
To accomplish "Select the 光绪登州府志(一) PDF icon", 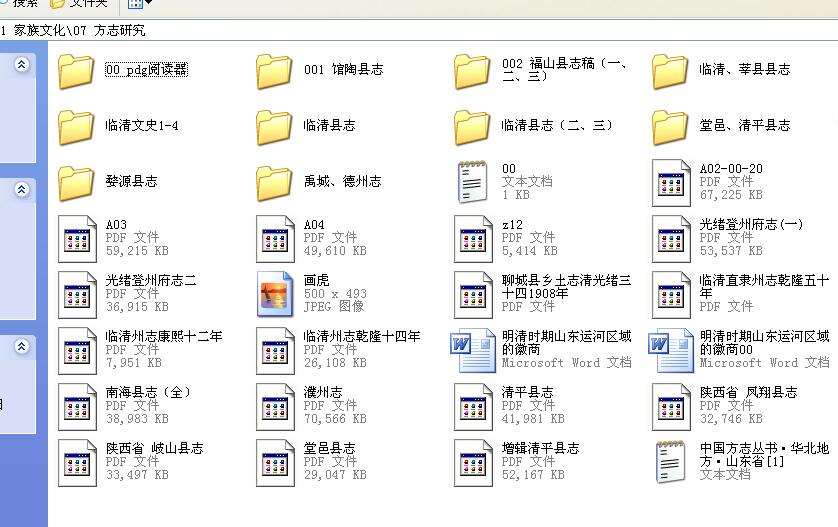I will 671,239.
